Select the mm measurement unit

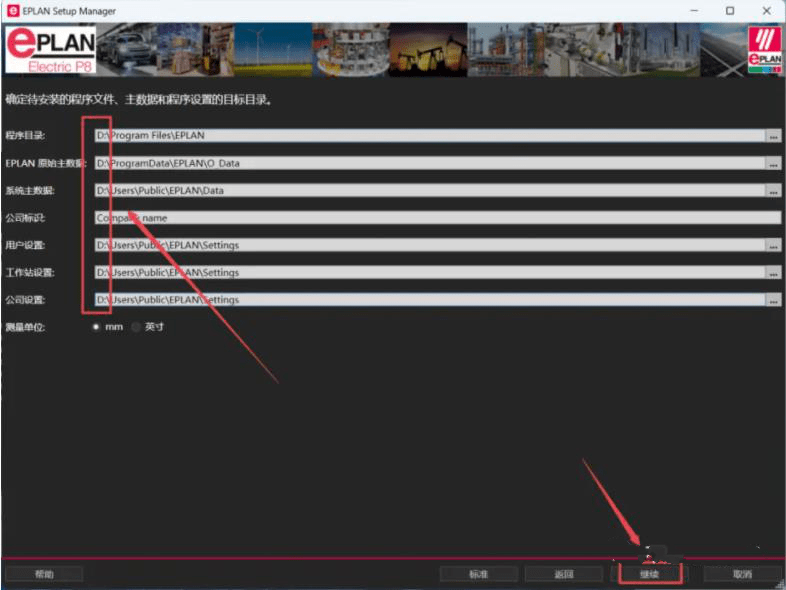point(96,327)
